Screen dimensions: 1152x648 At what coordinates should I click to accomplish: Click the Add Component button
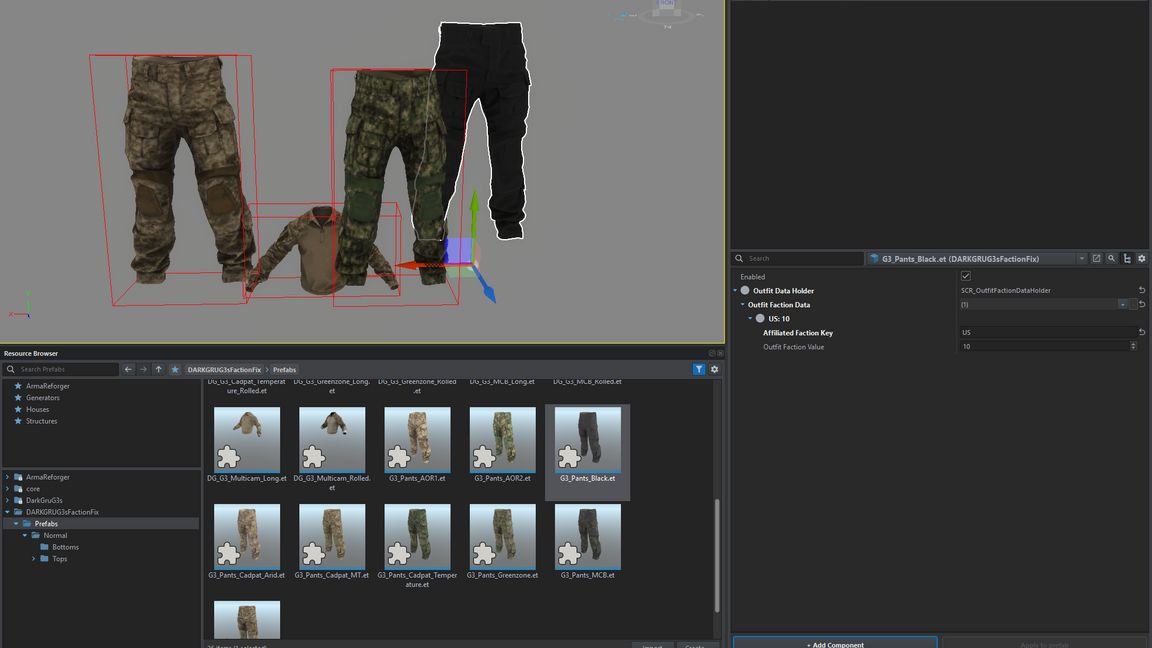(835, 643)
